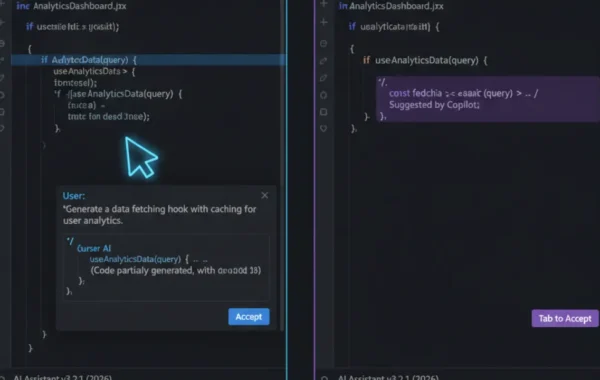Click the plus icon above the circle-minus gutter icon
This screenshot has width=600, height=380.
pyautogui.click(x=324, y=22)
